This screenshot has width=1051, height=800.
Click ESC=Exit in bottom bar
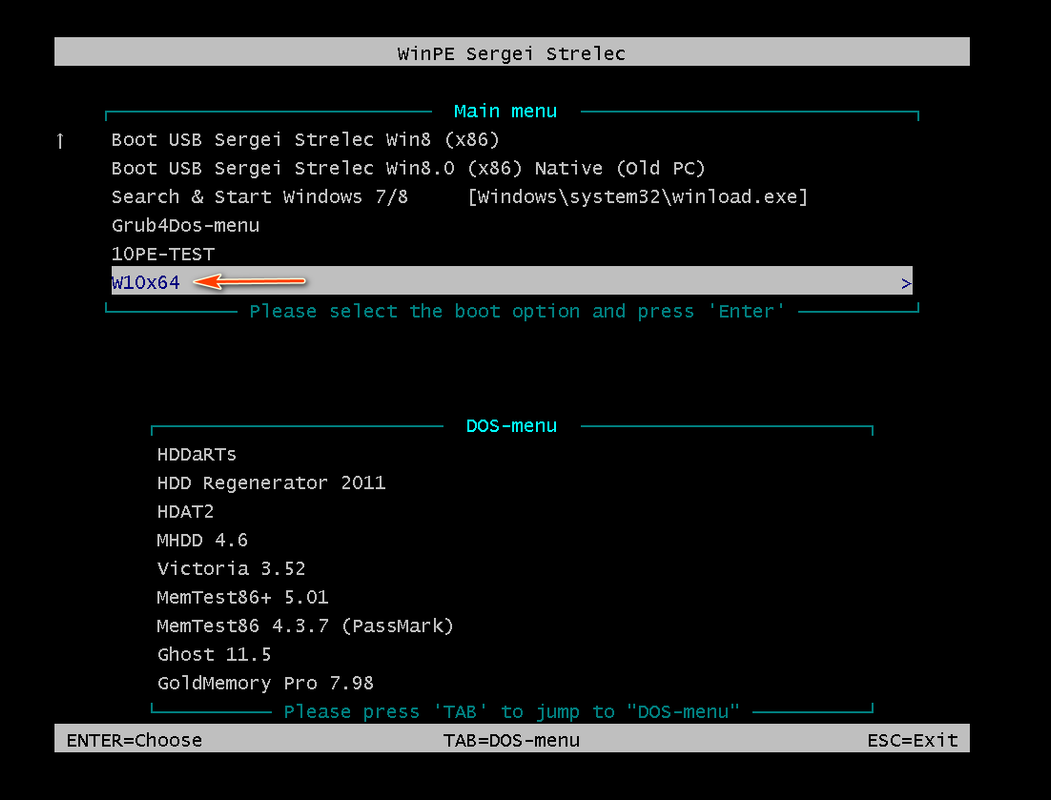pyautogui.click(x=912, y=740)
